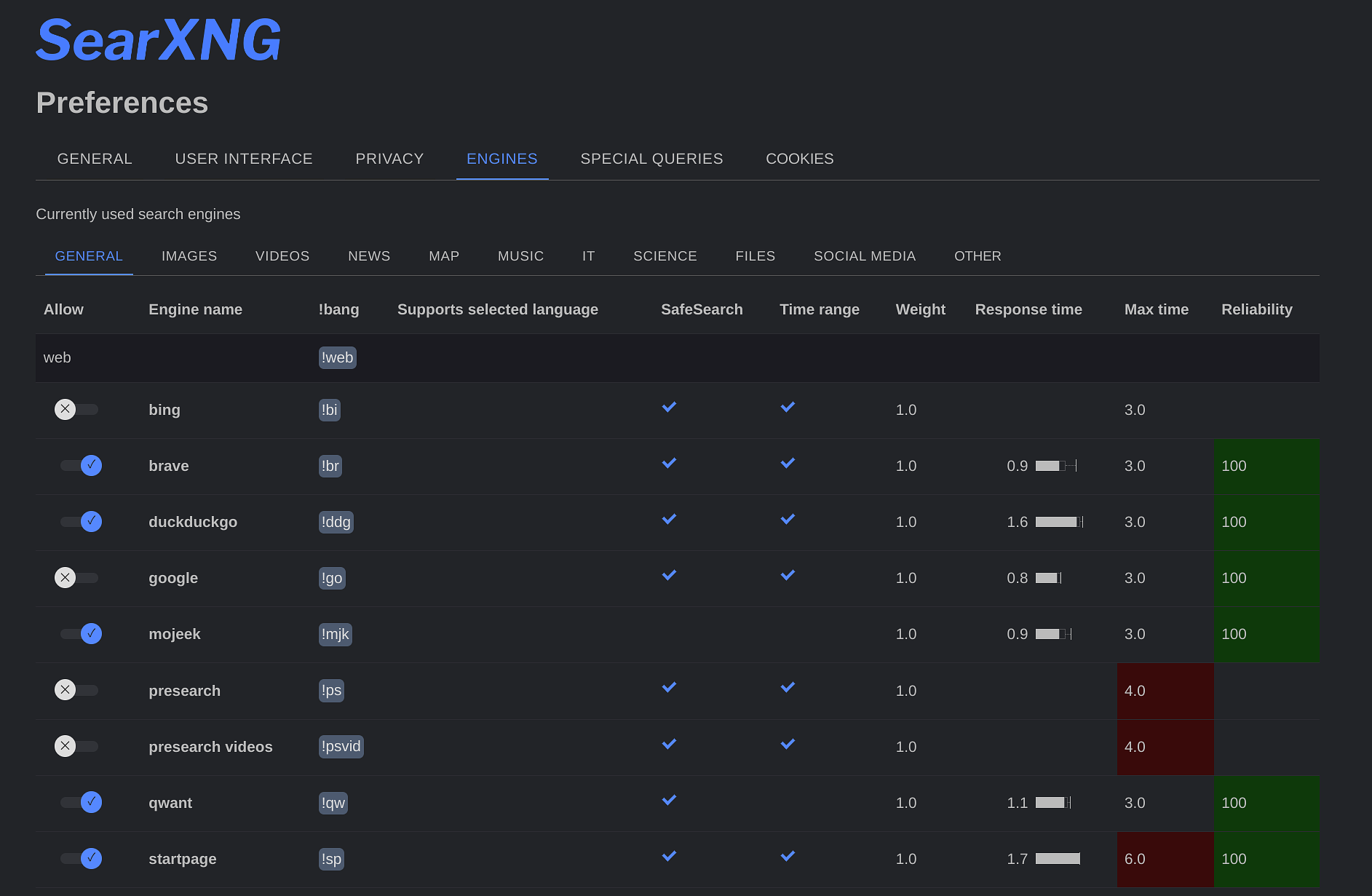Click the !ps bang badge
Image resolution: width=1372 pixels, height=896 pixels.
click(331, 690)
